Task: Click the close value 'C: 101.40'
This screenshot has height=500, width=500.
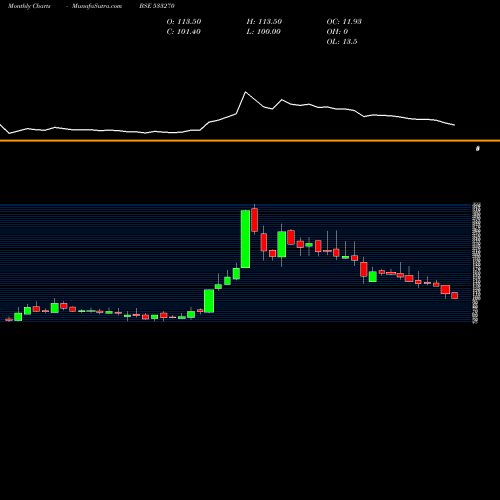Action: 183,32
